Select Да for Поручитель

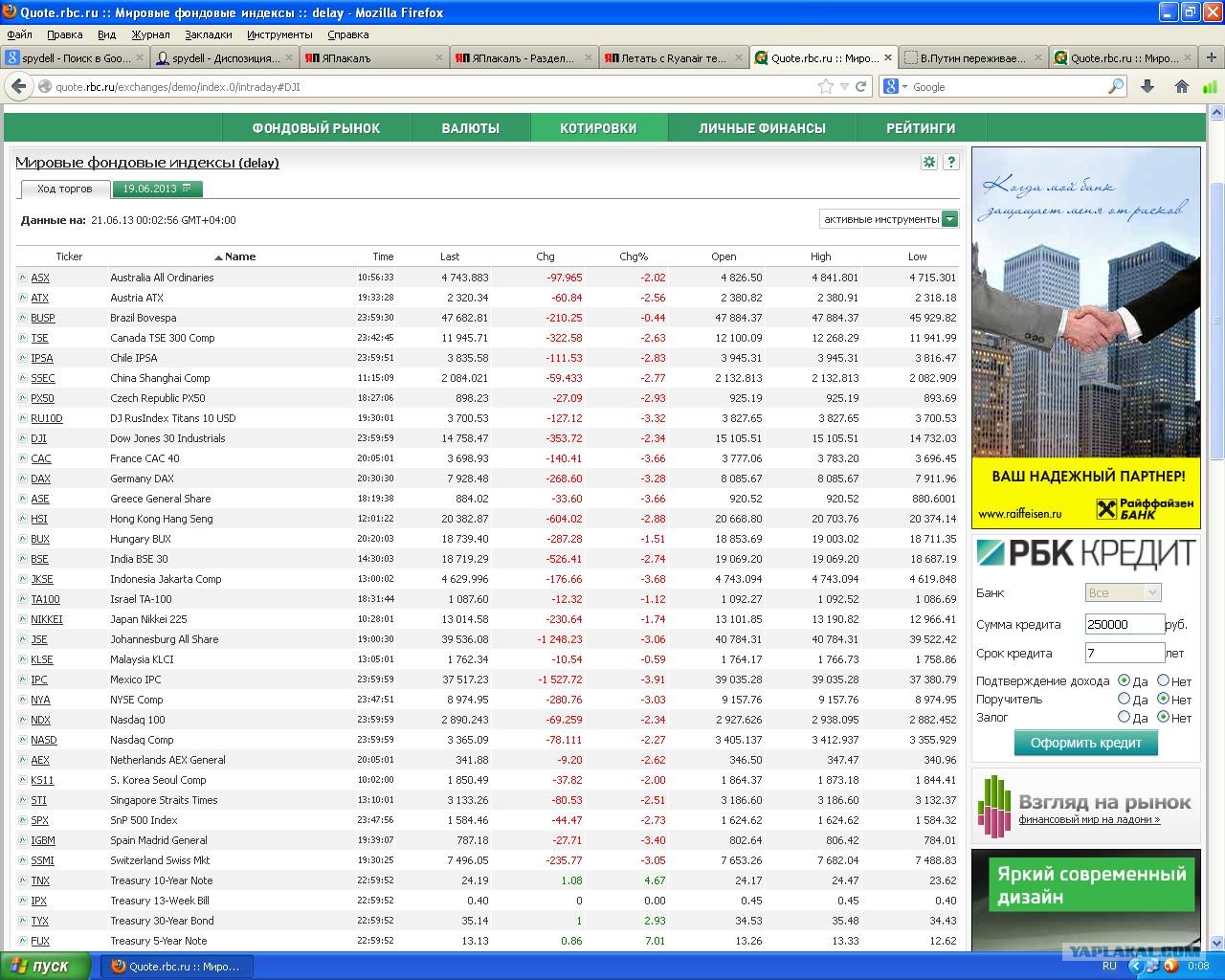pos(1125,699)
